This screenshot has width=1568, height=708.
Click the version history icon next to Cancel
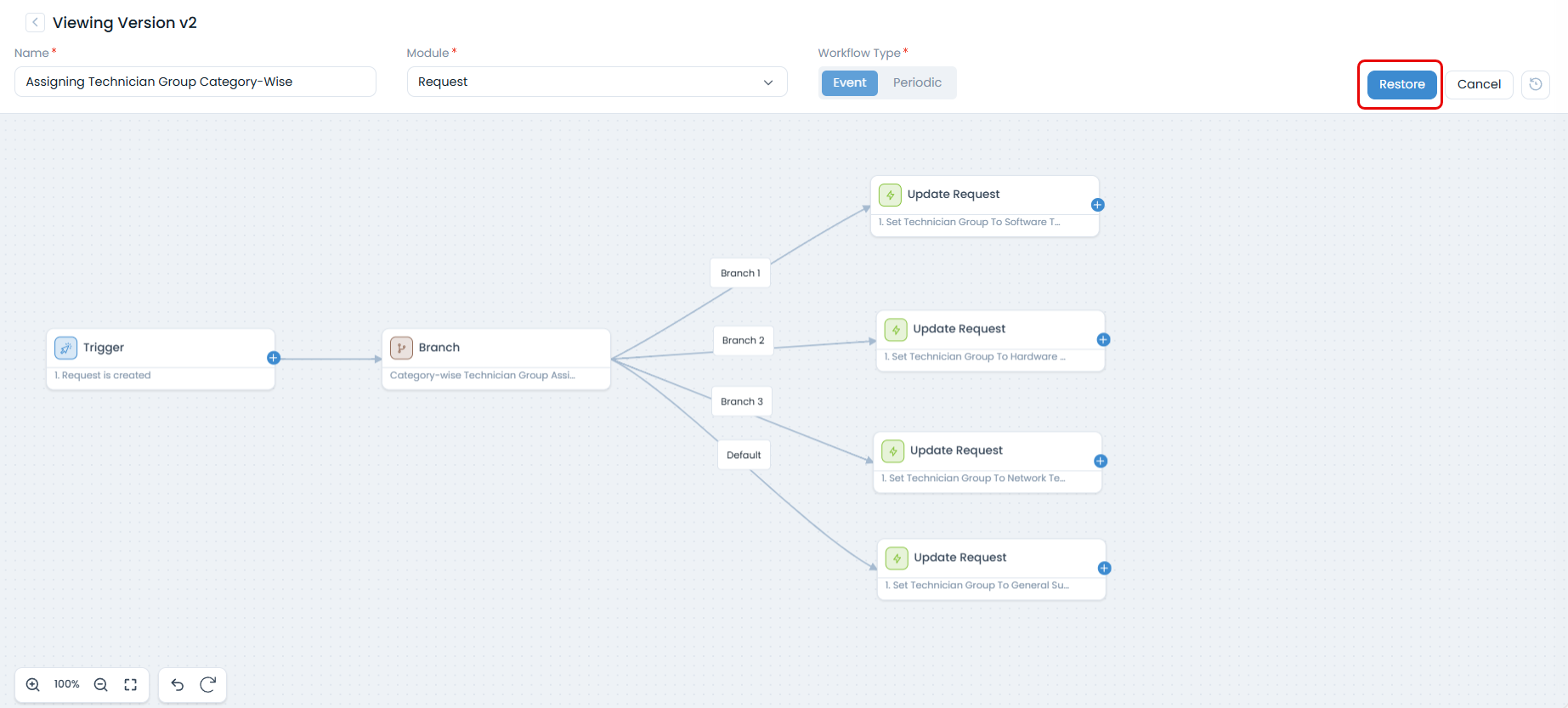[x=1535, y=84]
